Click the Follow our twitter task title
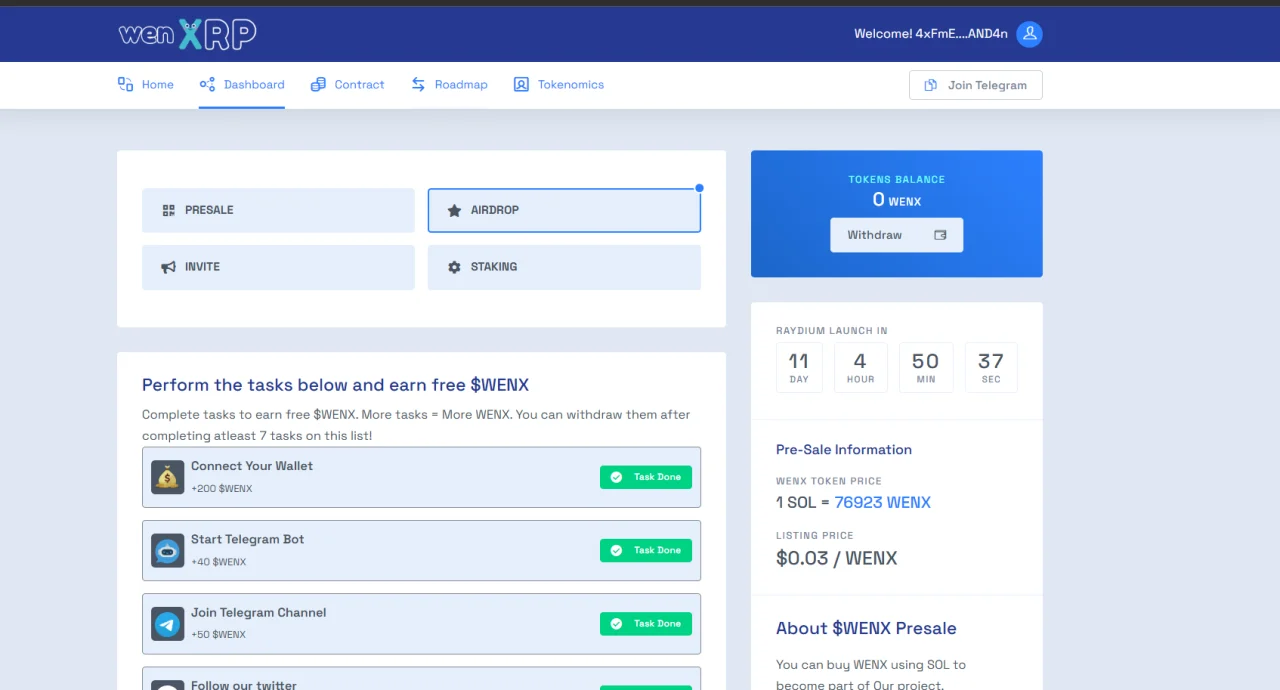Image resolution: width=1280 pixels, height=690 pixels. (x=244, y=685)
